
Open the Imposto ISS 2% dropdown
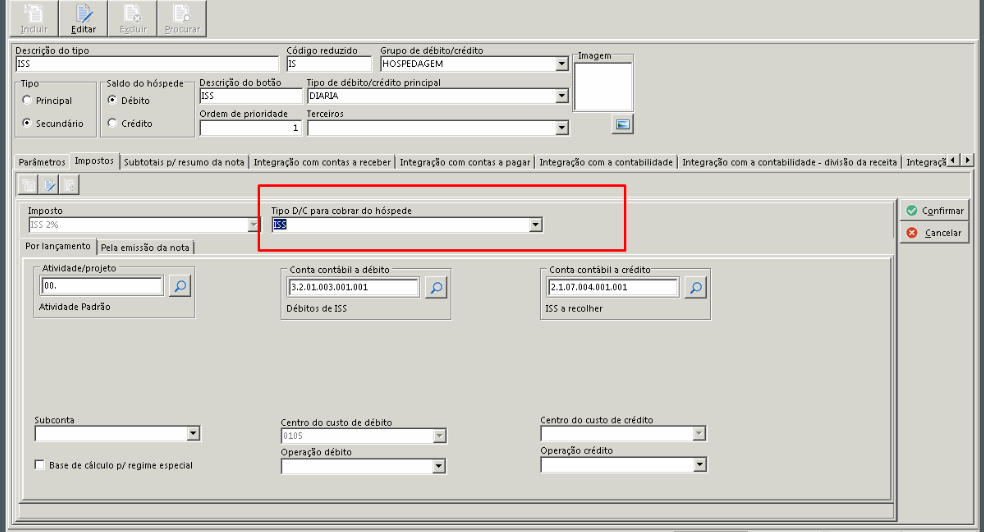coord(254,225)
